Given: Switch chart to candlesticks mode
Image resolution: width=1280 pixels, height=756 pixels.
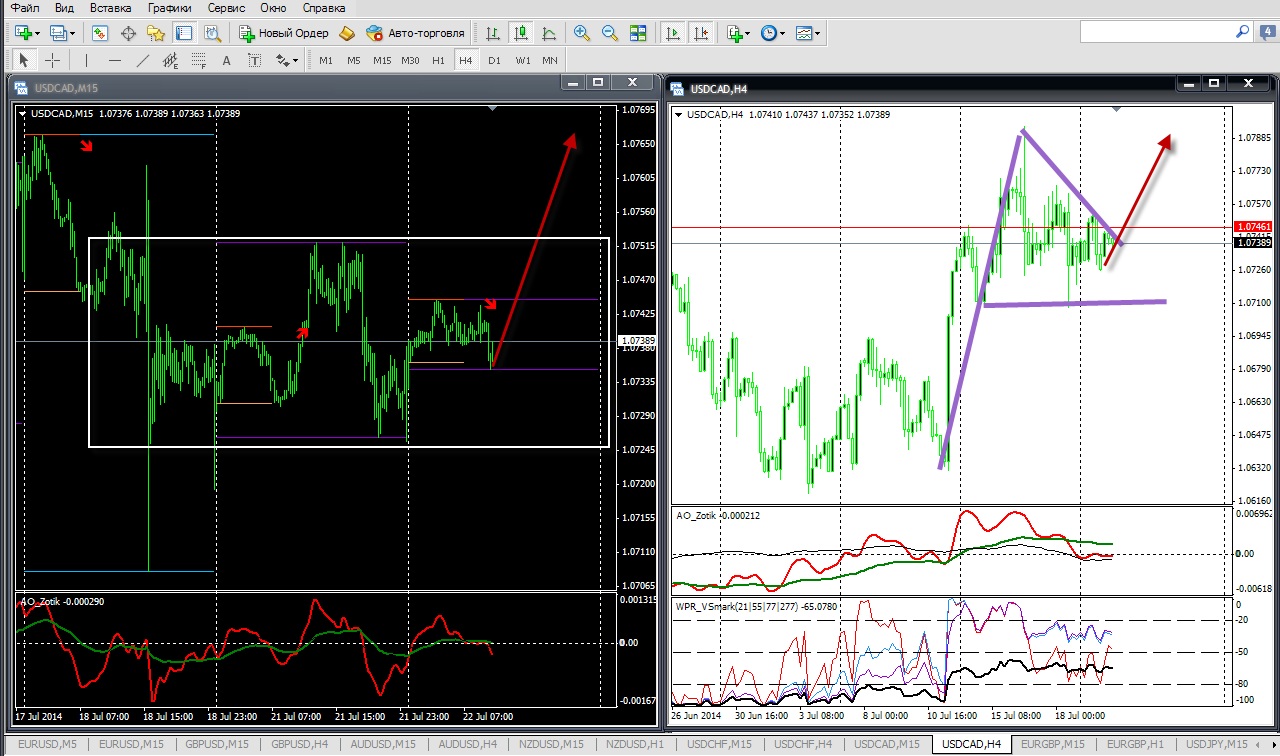Looking at the screenshot, I should [x=520, y=33].
